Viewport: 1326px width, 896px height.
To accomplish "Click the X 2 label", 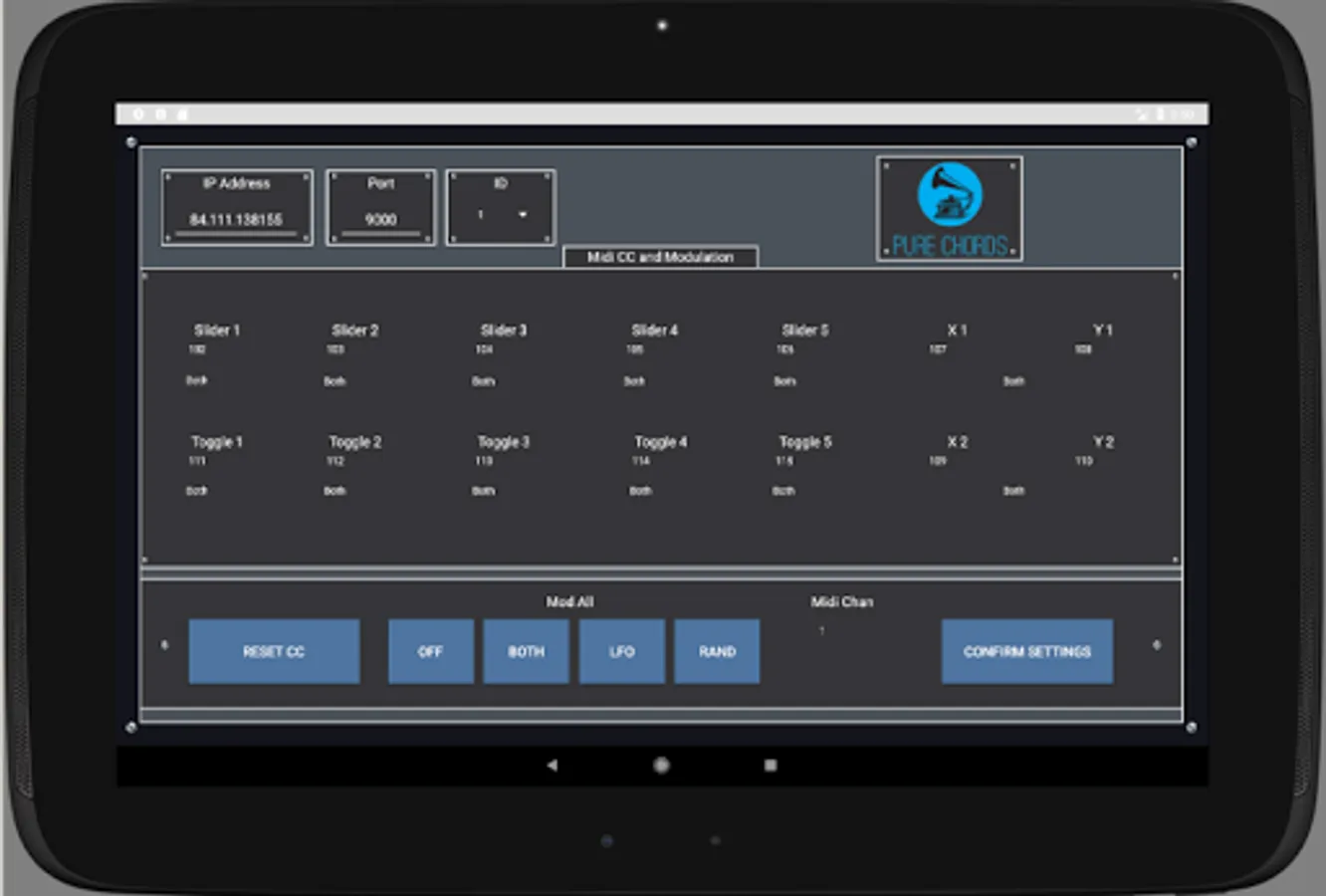I will coord(958,441).
